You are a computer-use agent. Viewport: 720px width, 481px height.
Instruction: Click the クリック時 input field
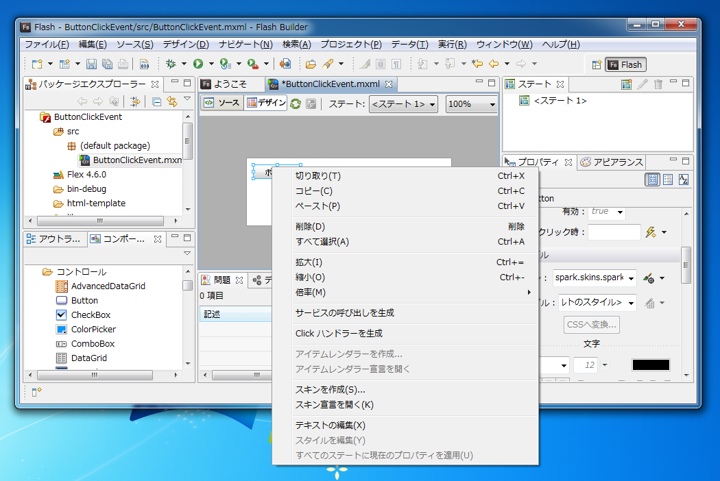(x=614, y=232)
